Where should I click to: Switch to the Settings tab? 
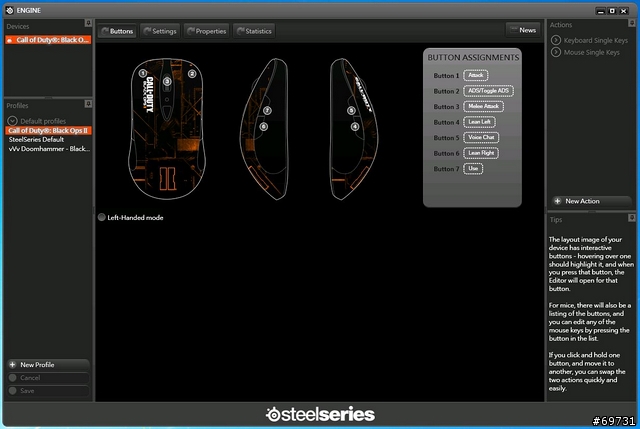pos(160,31)
